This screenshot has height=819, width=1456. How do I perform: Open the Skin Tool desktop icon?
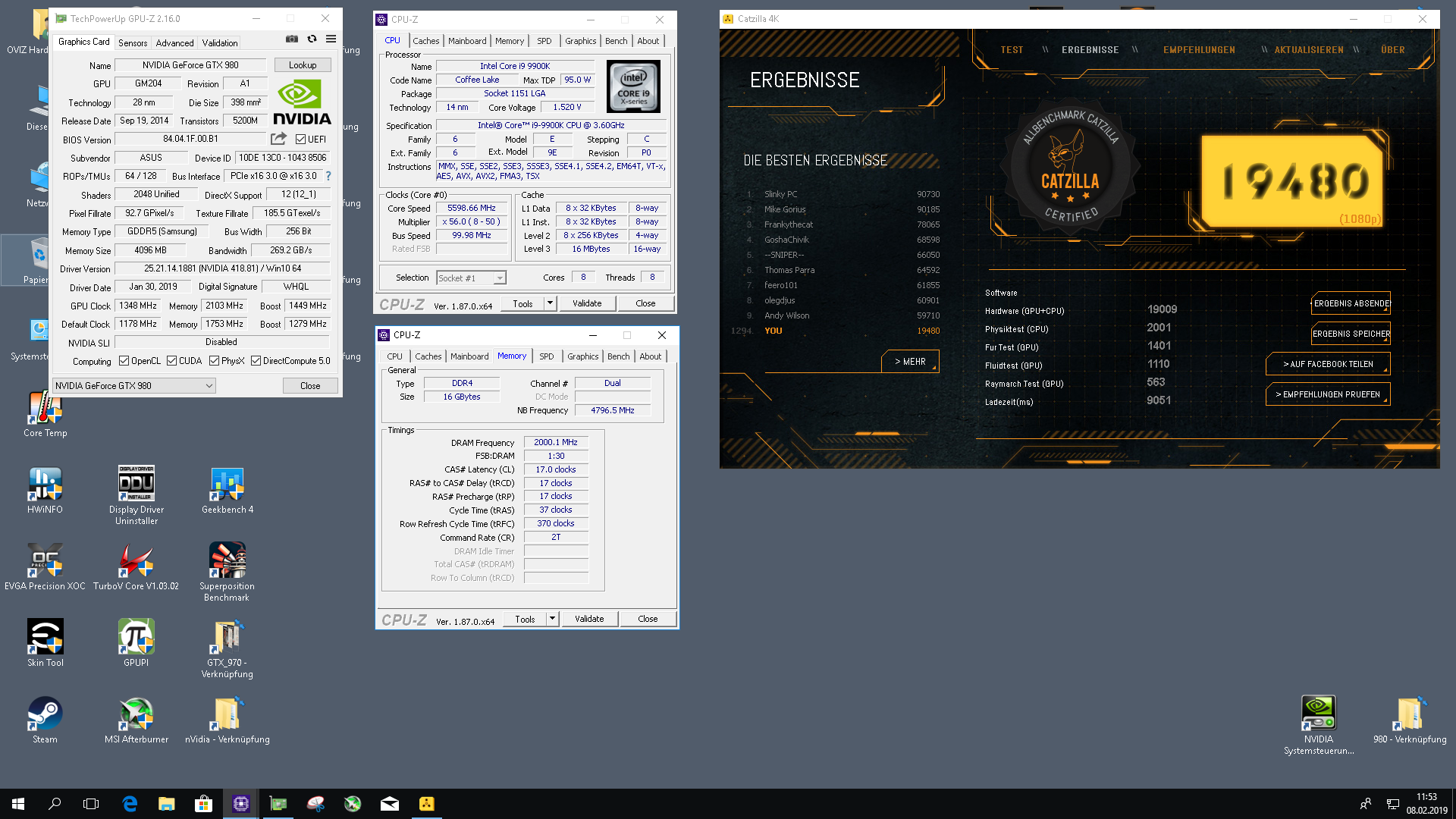point(45,644)
